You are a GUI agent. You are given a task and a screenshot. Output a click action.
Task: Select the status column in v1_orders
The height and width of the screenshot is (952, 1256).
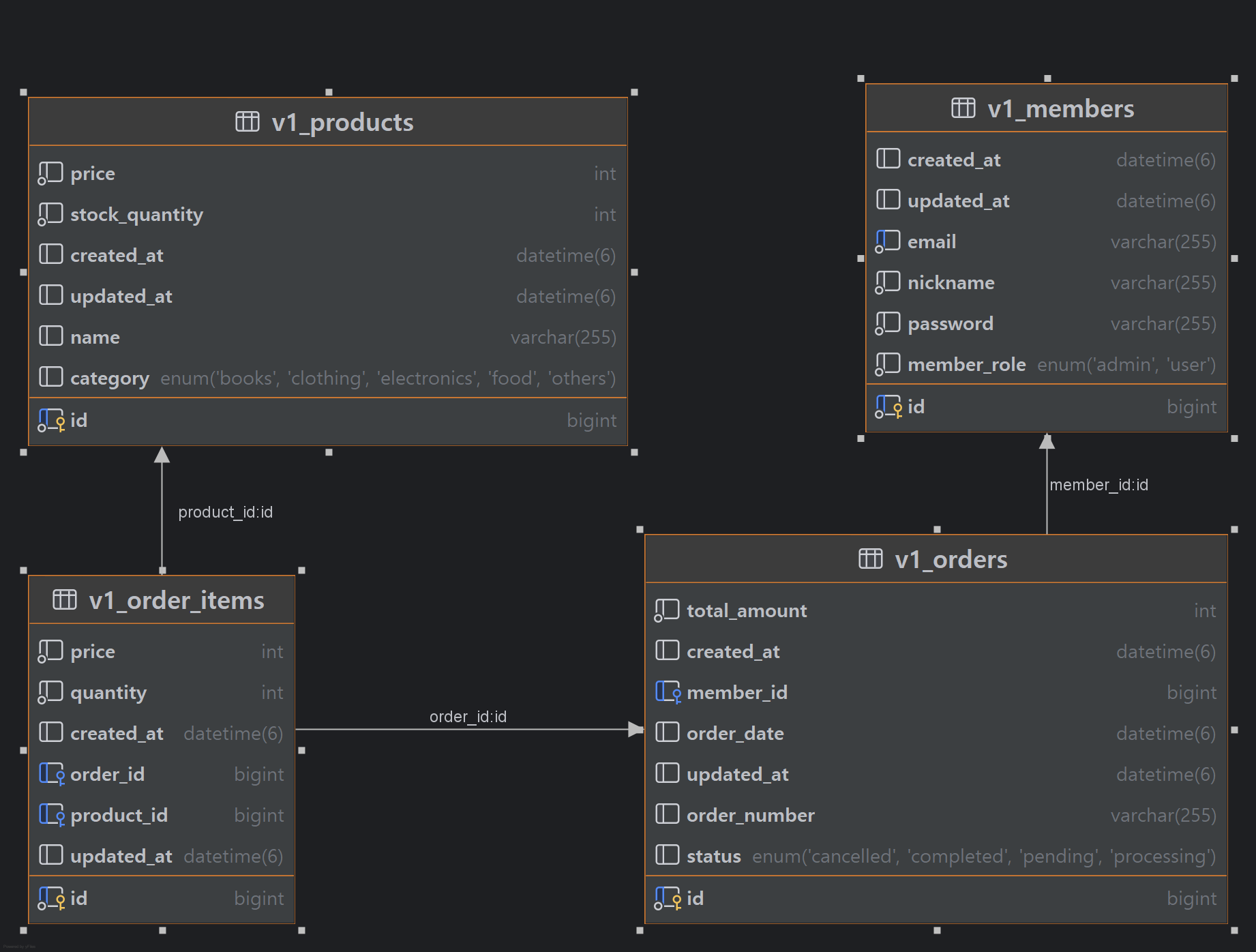coord(936,856)
